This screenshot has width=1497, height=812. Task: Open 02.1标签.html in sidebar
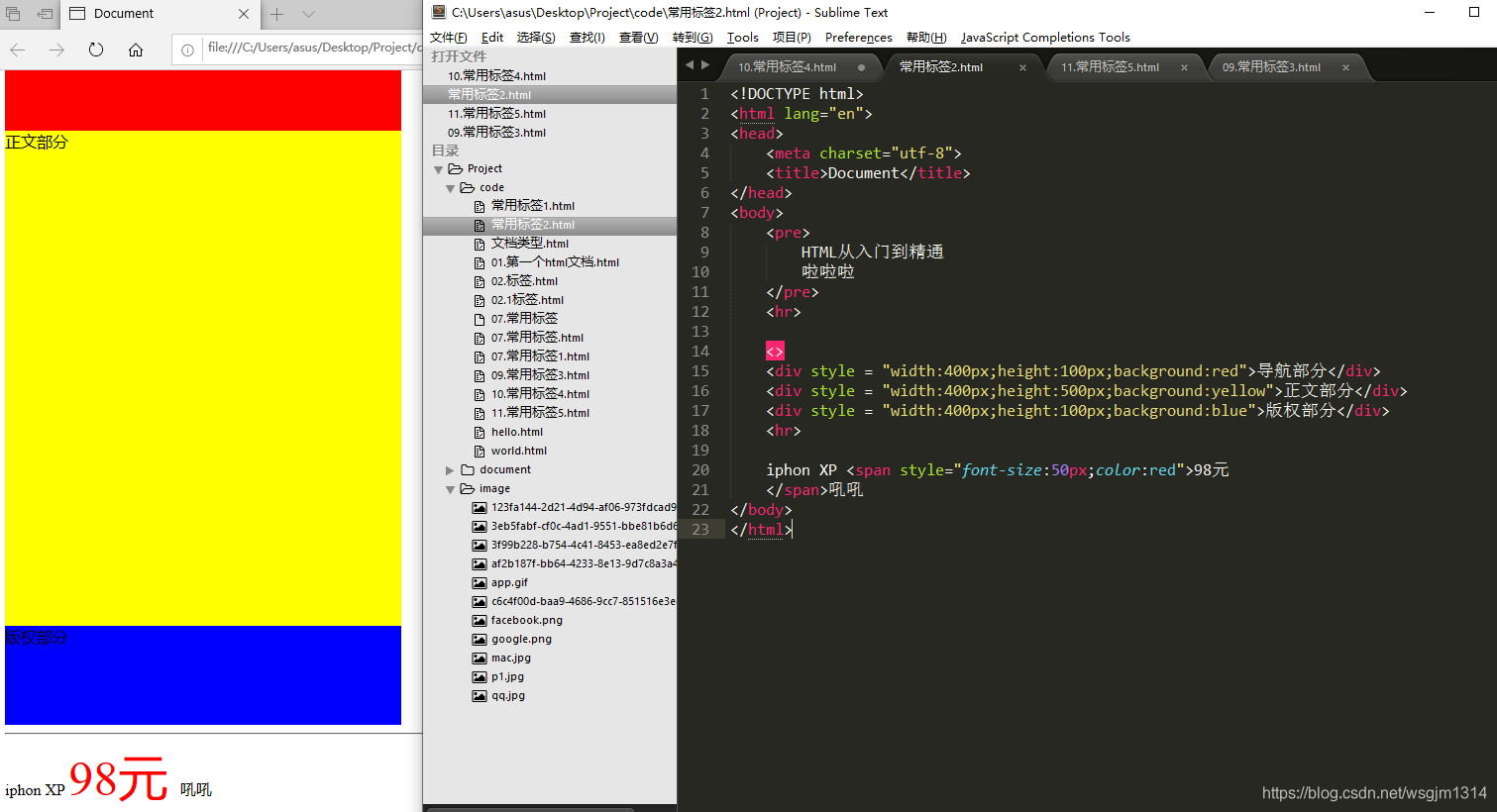[527, 300]
